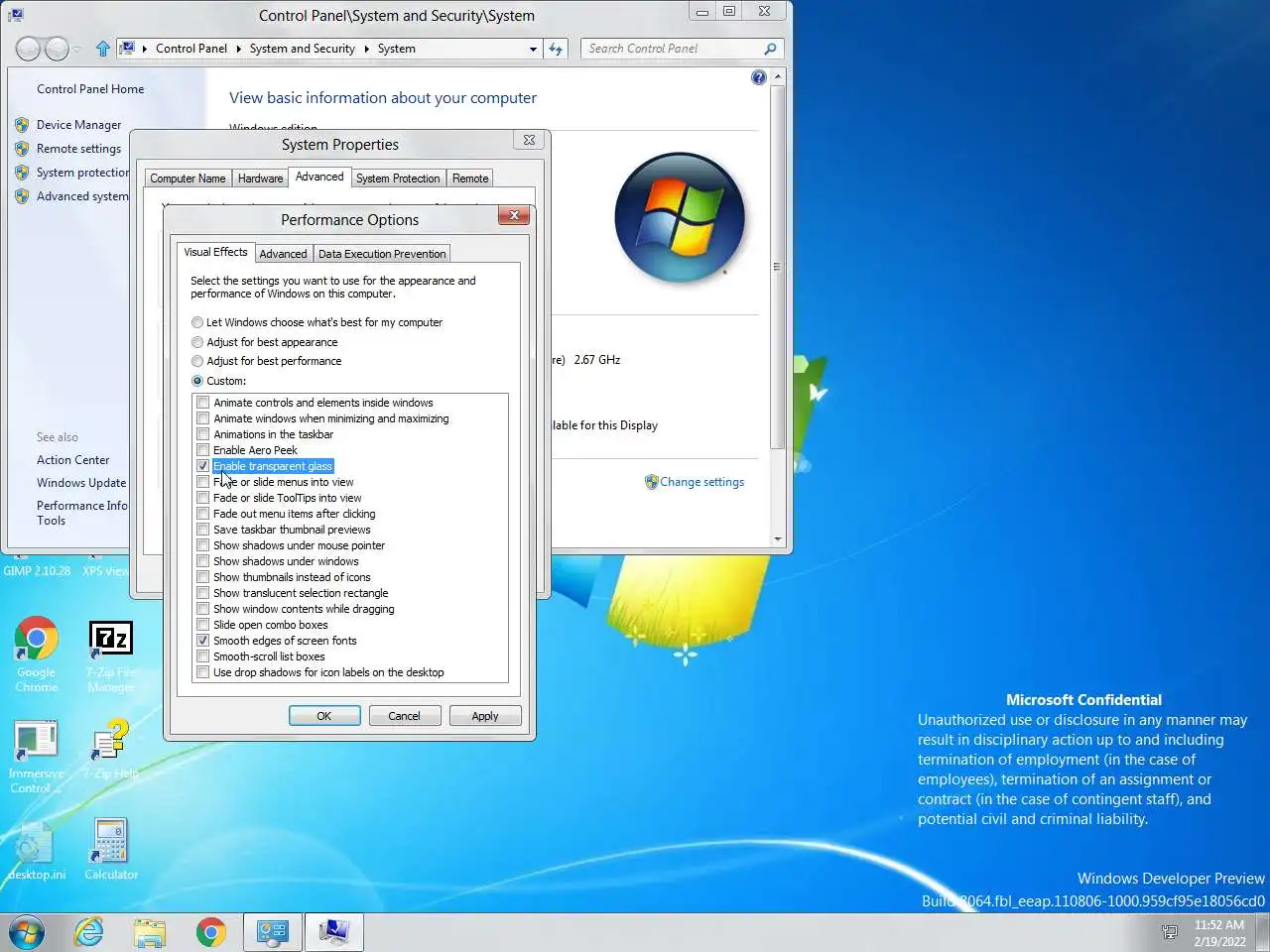Open Google Chrome desktop shortcut
The height and width of the screenshot is (952, 1270).
37,654
